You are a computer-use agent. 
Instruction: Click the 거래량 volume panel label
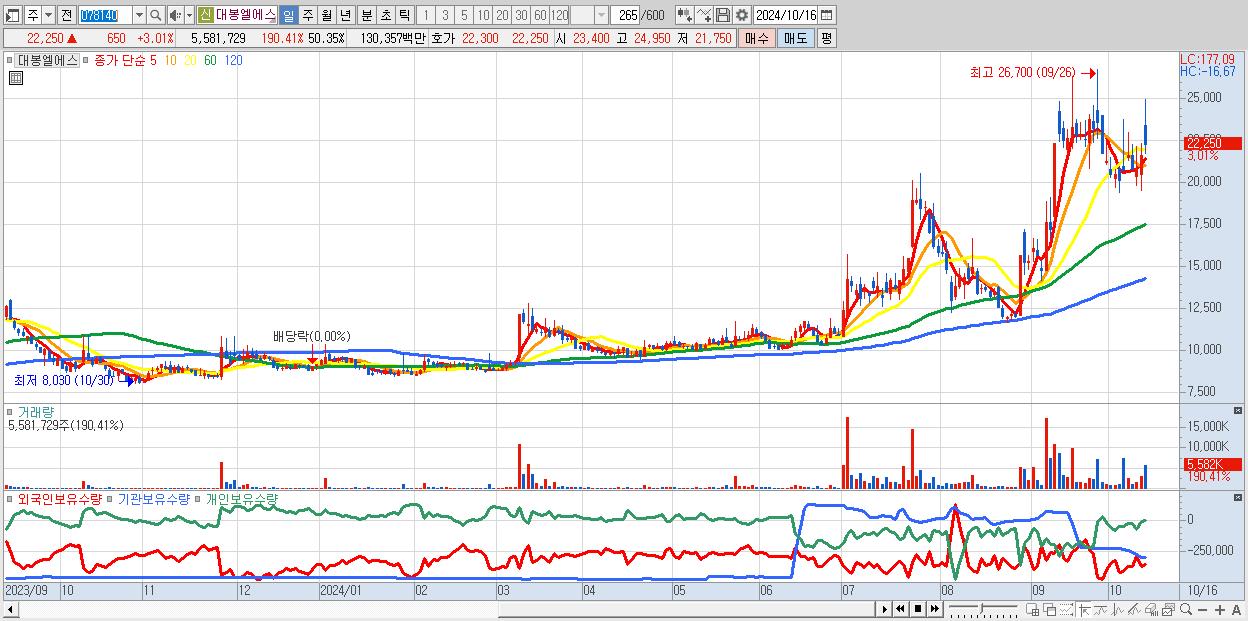tap(36, 411)
